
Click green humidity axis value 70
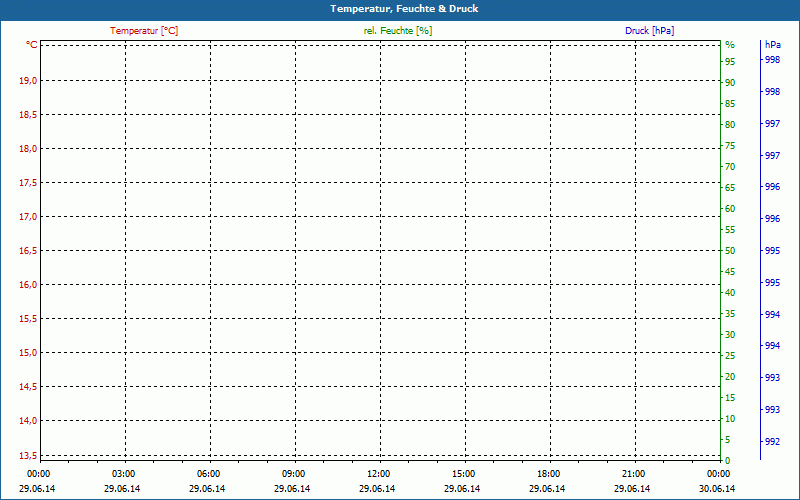click(730, 167)
